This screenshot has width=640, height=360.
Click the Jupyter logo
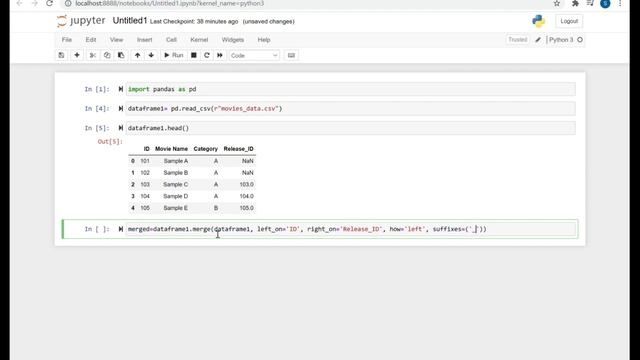point(81,21)
